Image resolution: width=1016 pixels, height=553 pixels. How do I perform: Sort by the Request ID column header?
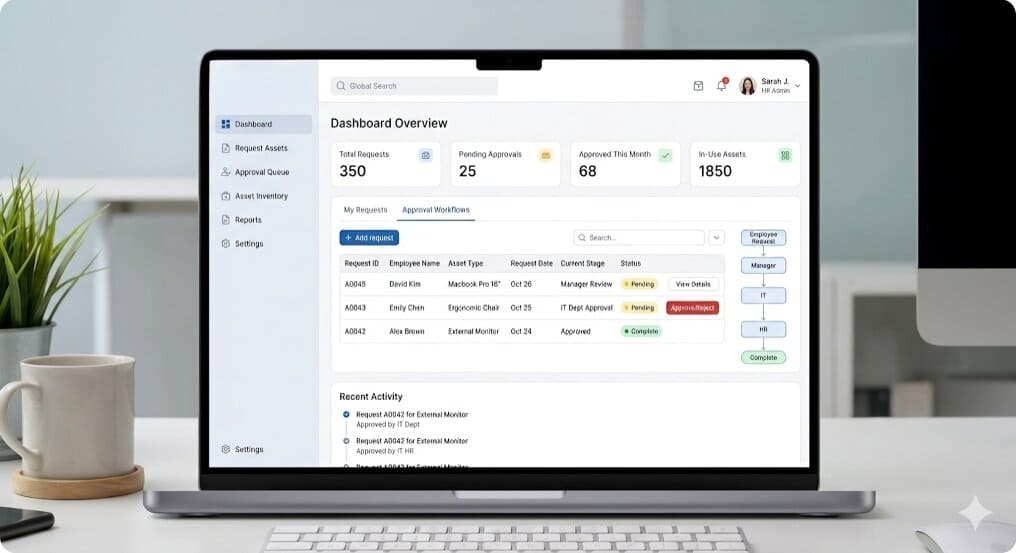(362, 263)
